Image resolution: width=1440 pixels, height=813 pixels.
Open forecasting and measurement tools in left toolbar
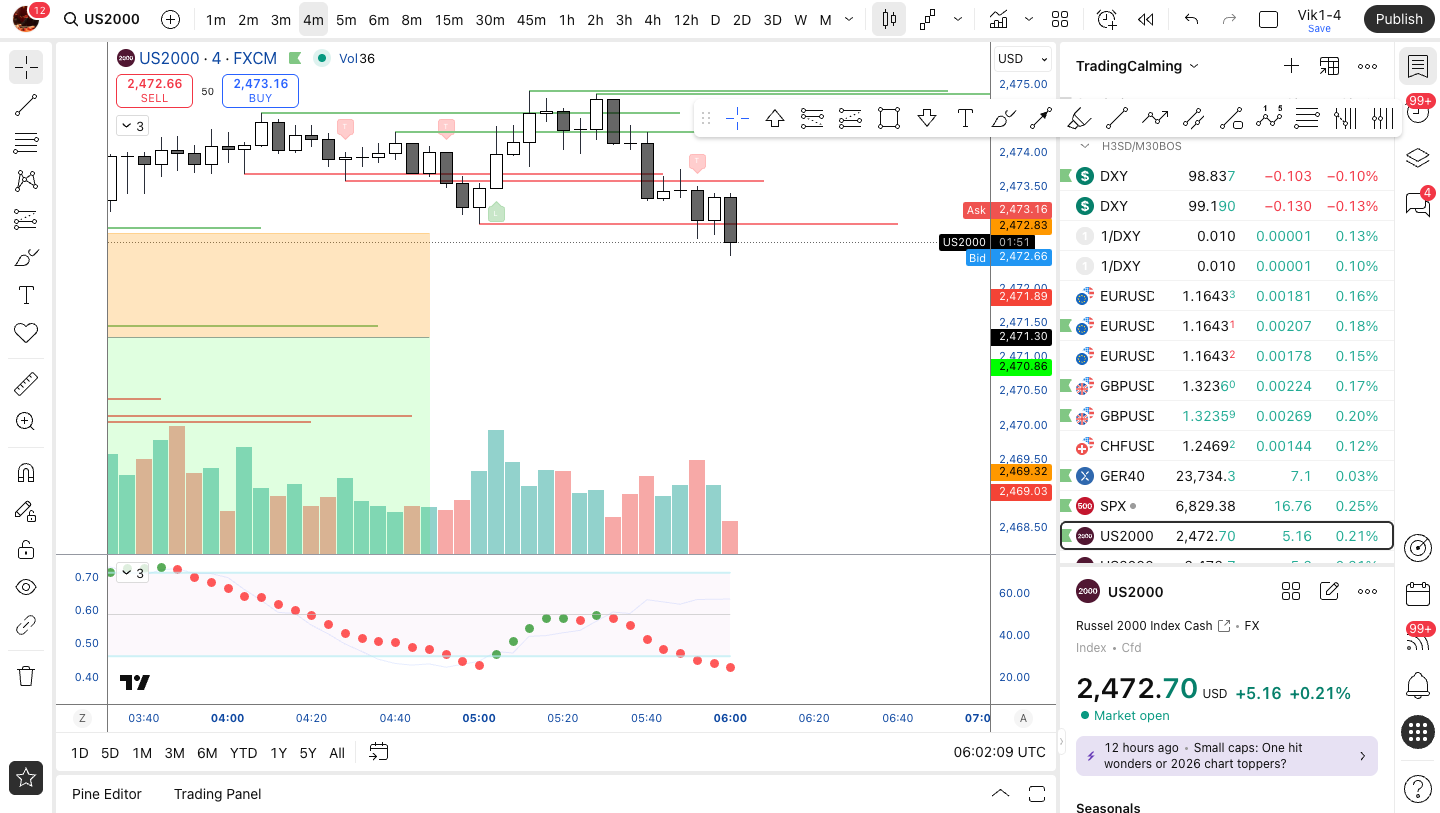pos(26,219)
